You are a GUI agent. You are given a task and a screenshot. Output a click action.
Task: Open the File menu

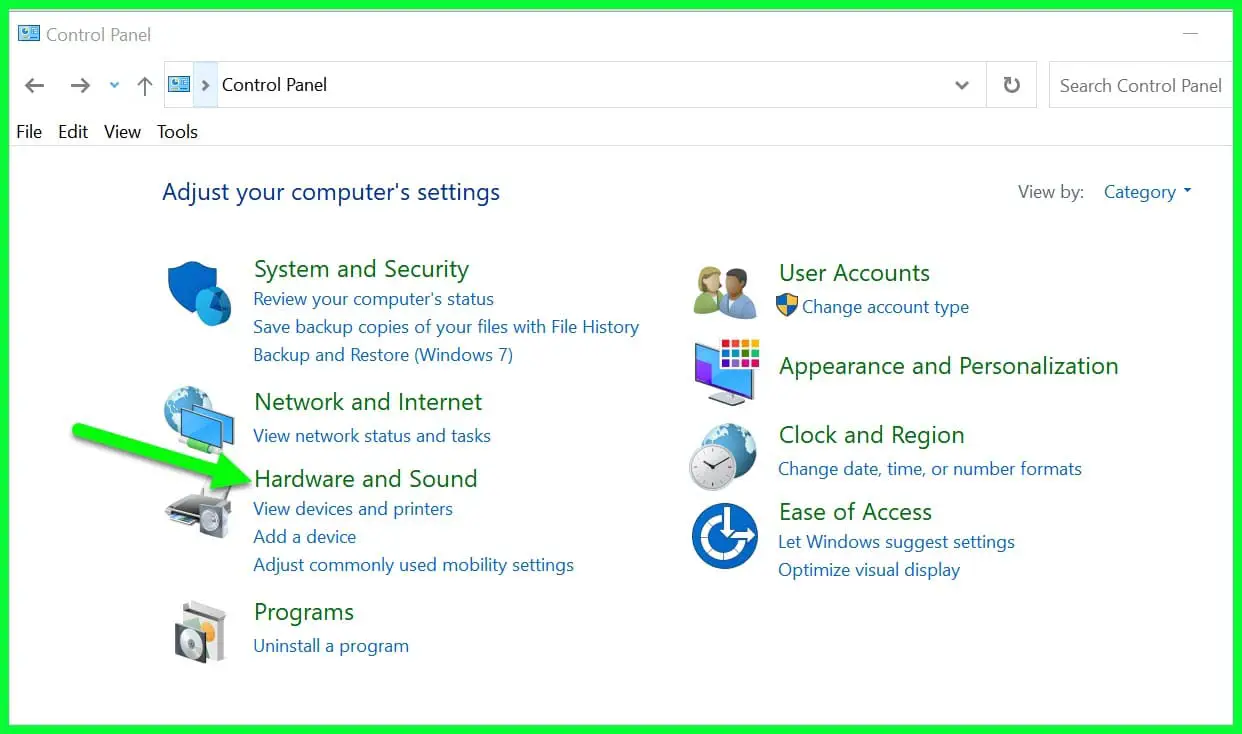(29, 131)
